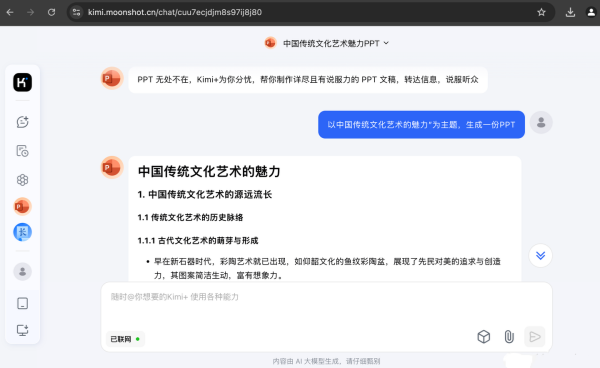
Task: Jump to bottom with double-chevron button
Action: tap(540, 256)
